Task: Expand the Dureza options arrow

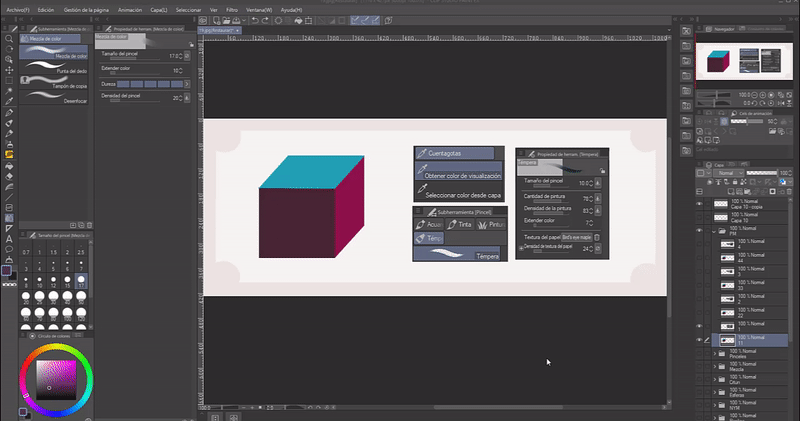Action: [187, 84]
